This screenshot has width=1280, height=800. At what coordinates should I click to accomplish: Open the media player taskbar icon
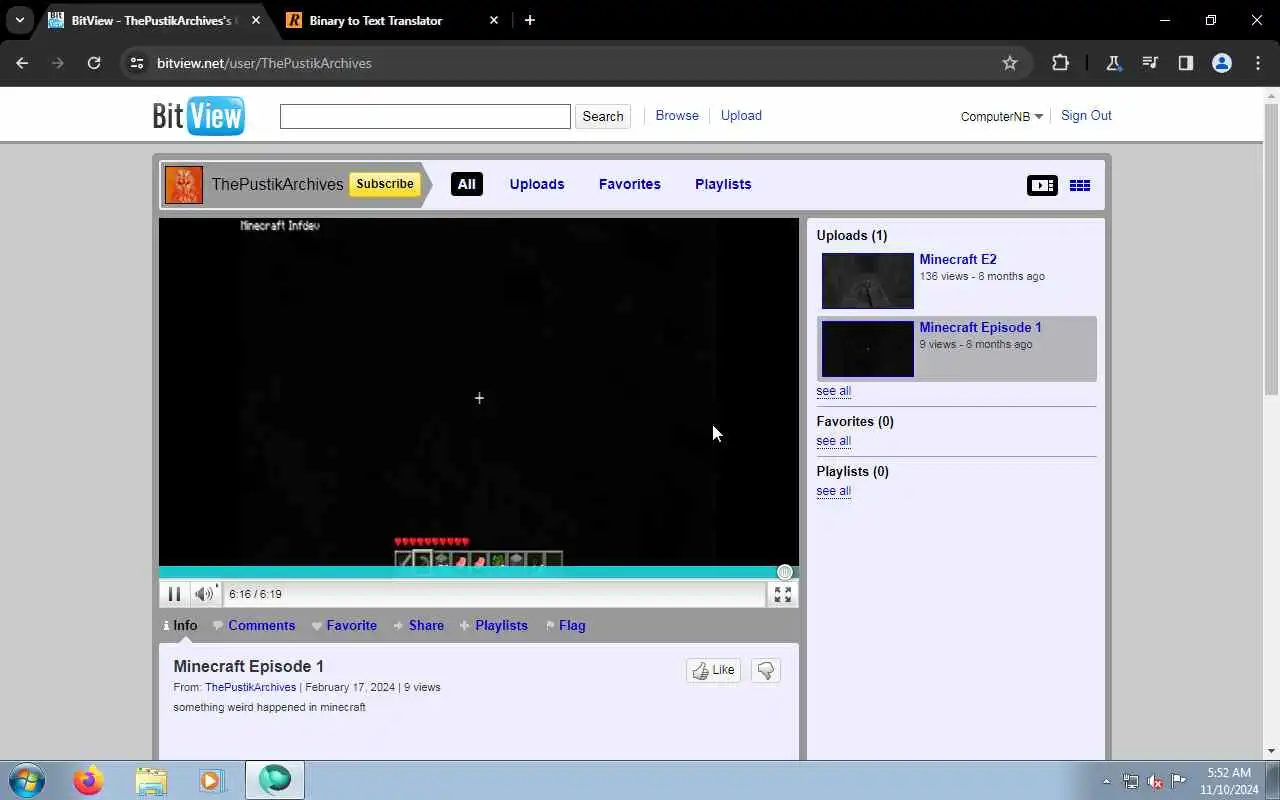tap(211, 780)
